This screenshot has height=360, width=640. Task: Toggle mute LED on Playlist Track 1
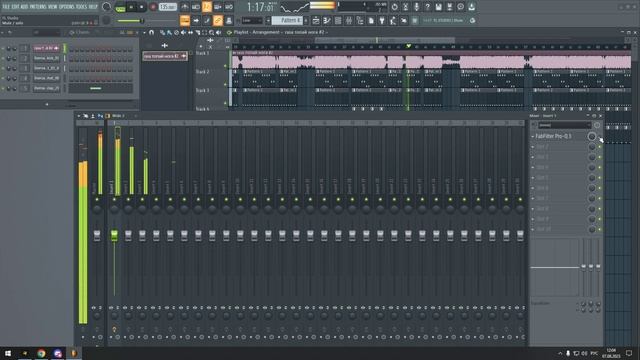[225, 66]
